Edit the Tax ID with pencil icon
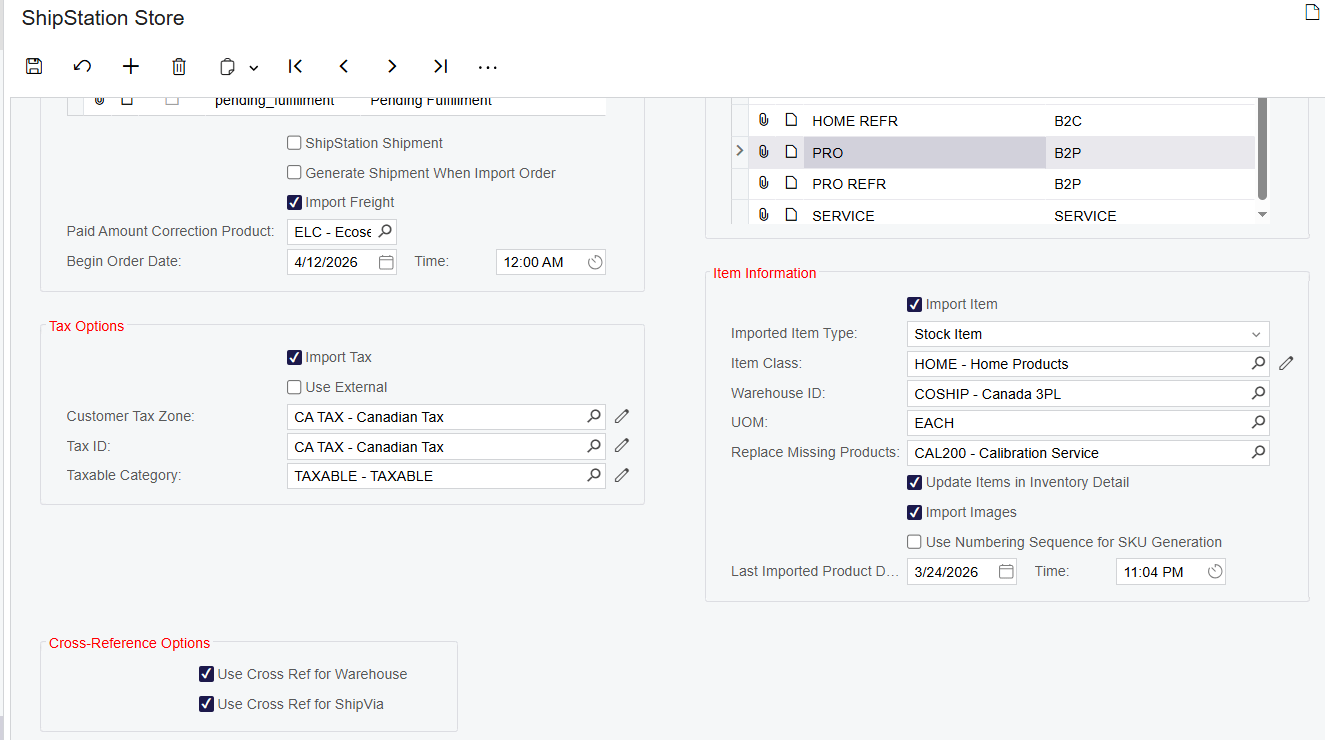 pos(622,446)
